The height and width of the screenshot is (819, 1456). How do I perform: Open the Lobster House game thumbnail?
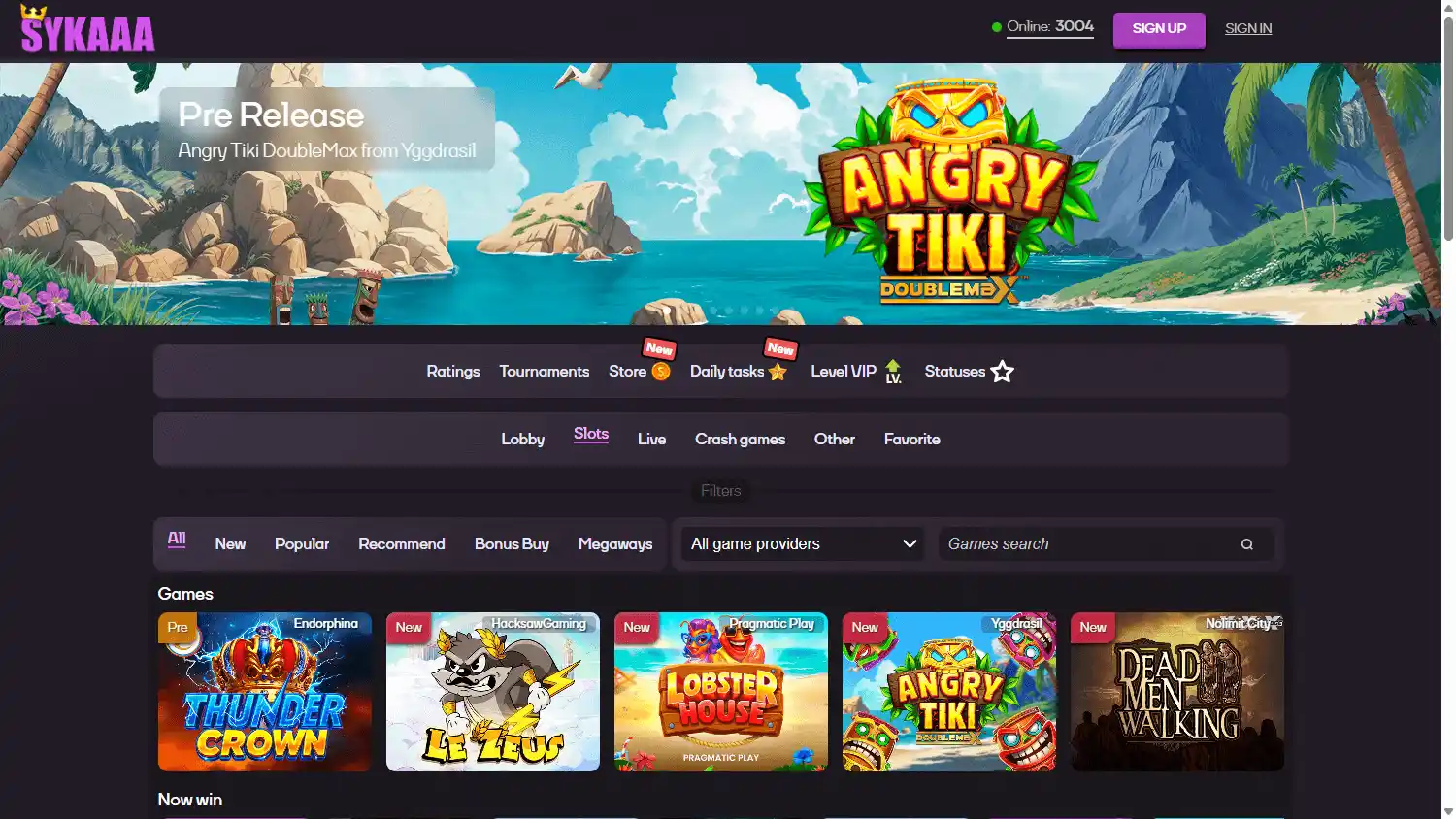(x=721, y=692)
